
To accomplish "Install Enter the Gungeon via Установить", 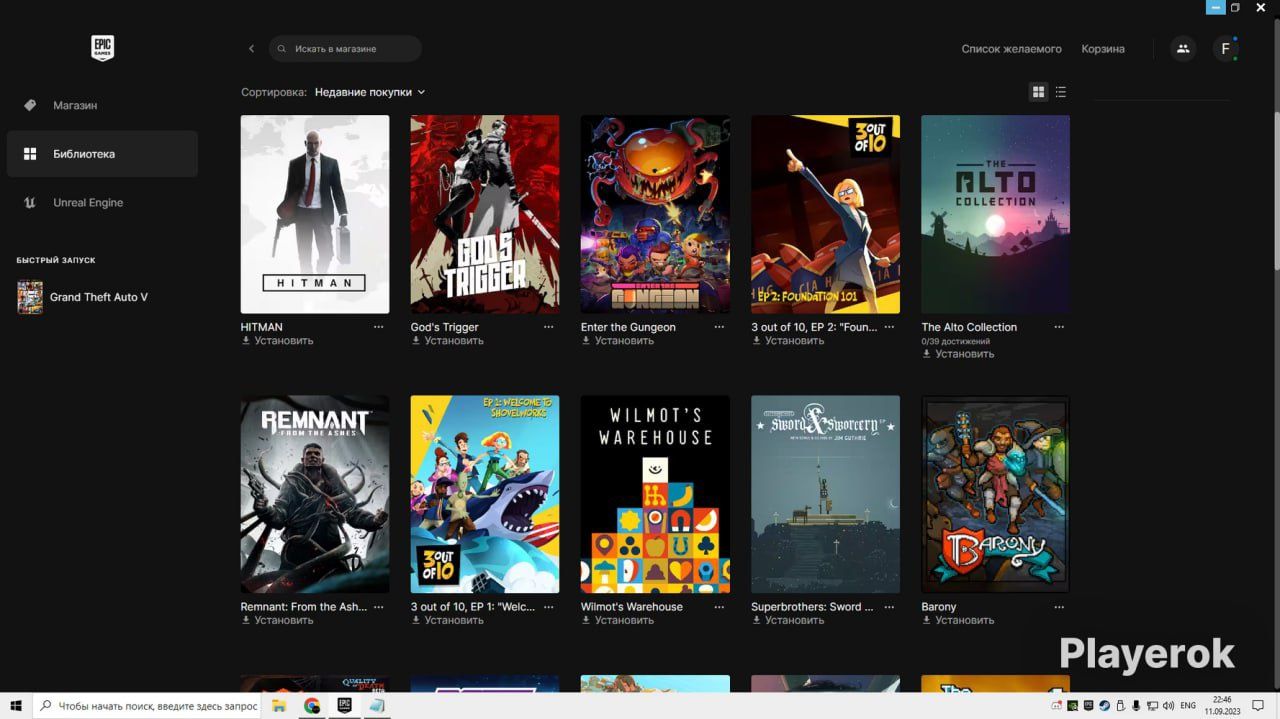I will pos(617,341).
